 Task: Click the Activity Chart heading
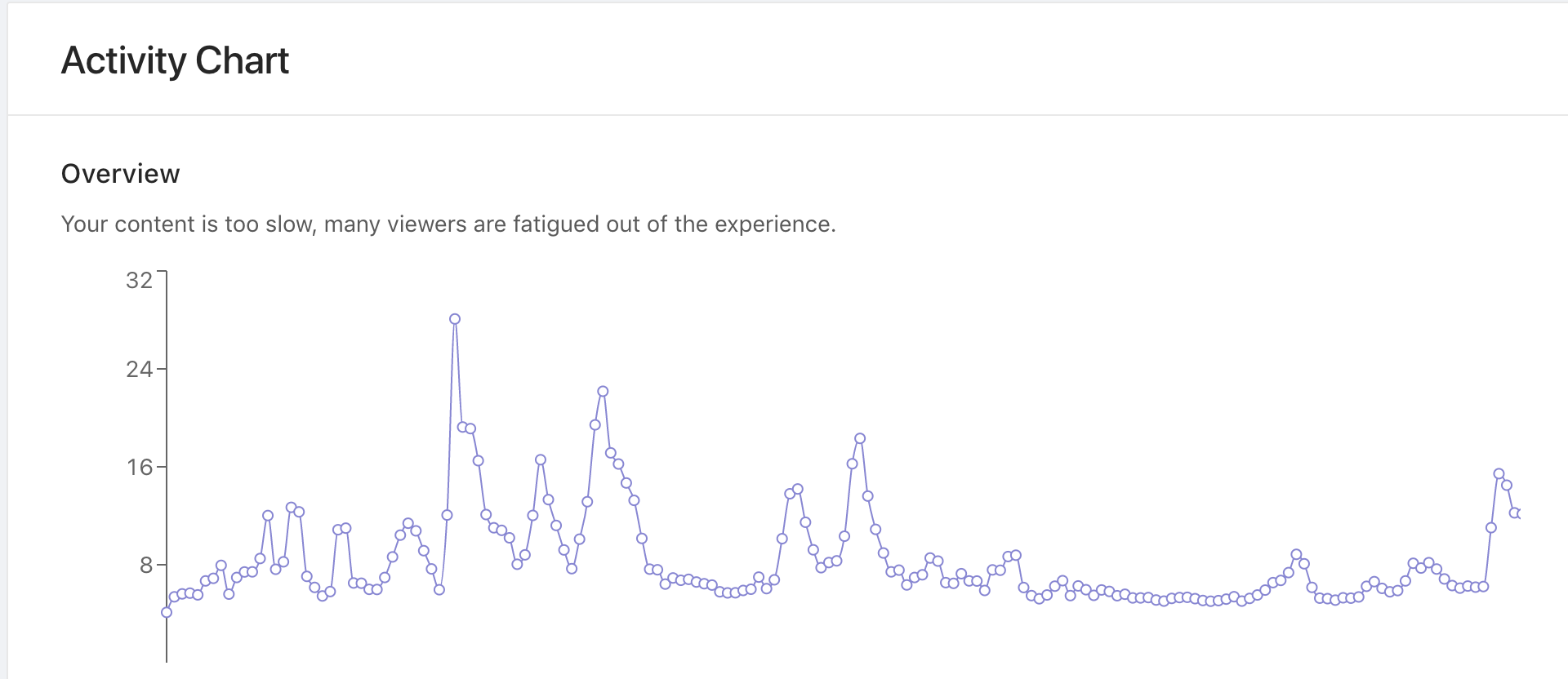[175, 60]
